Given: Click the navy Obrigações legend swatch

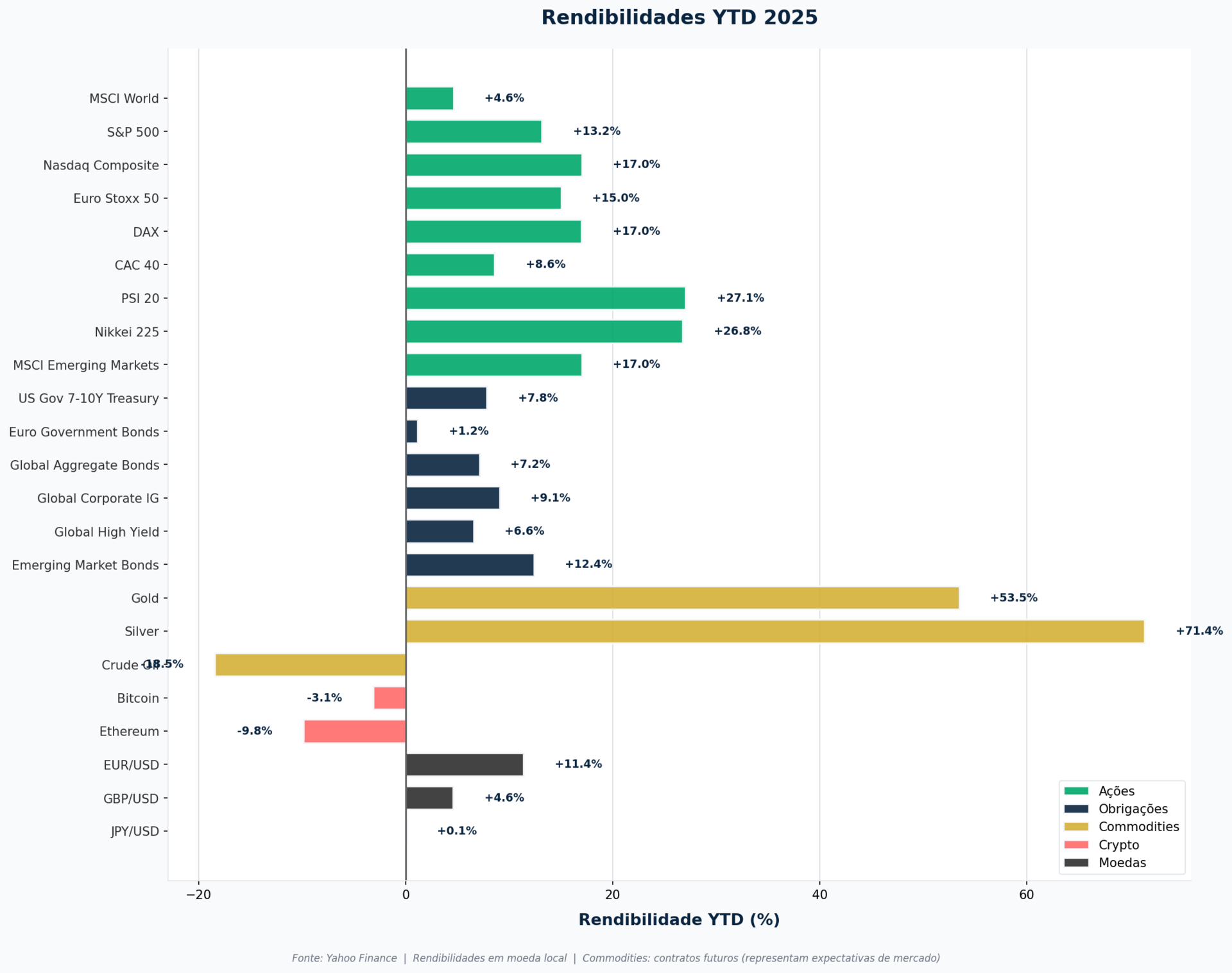Looking at the screenshot, I should 1076,809.
